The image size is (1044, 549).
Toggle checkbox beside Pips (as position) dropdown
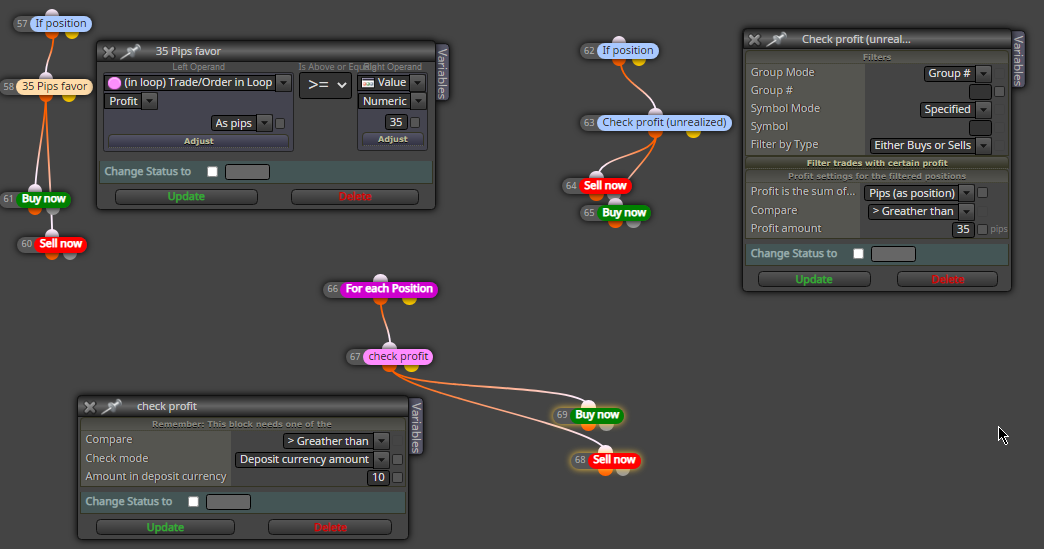coord(983,193)
